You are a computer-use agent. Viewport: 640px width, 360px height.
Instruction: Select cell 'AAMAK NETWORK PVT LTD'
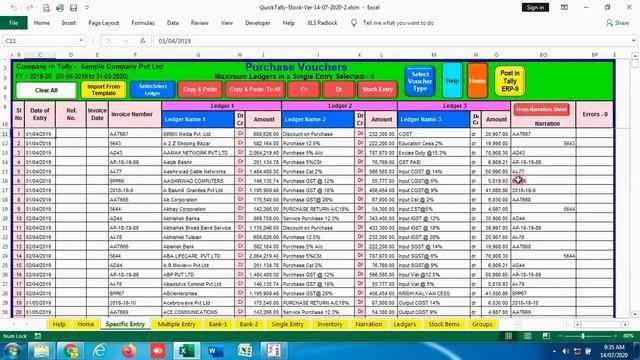coord(198,153)
